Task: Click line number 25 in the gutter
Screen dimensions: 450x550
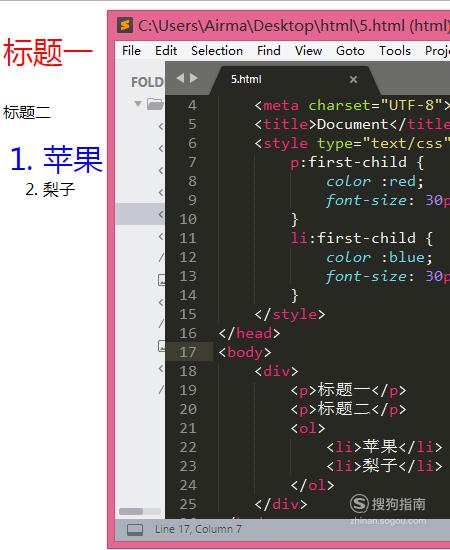Action: (x=188, y=504)
